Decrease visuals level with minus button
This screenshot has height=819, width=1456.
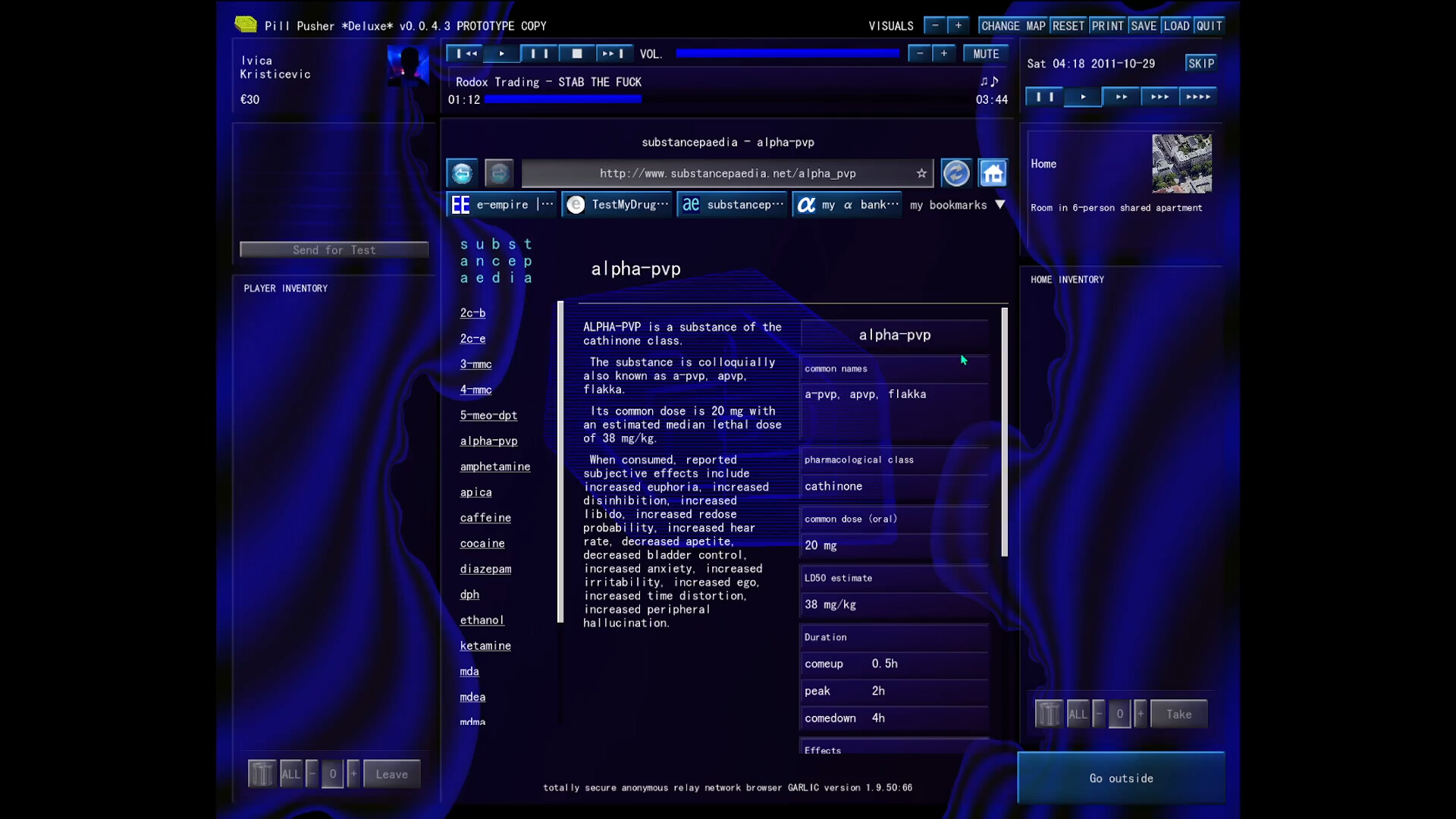click(935, 26)
